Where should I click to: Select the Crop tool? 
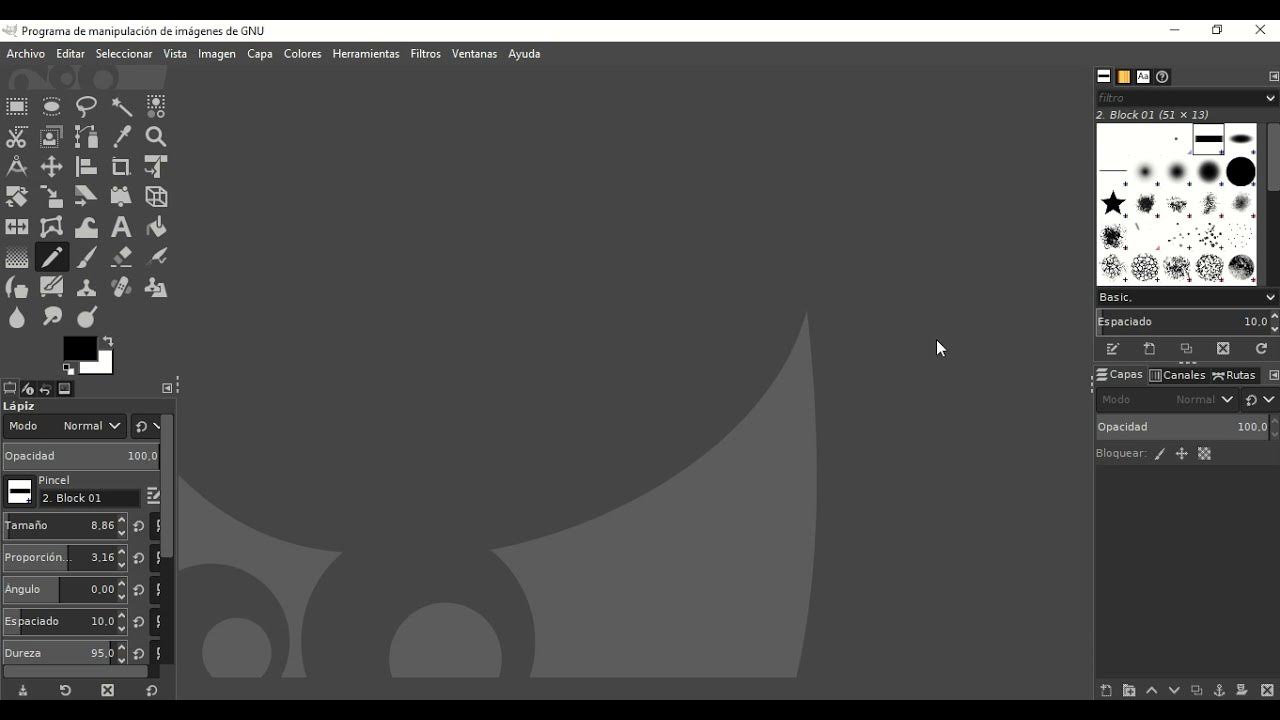coord(121,167)
